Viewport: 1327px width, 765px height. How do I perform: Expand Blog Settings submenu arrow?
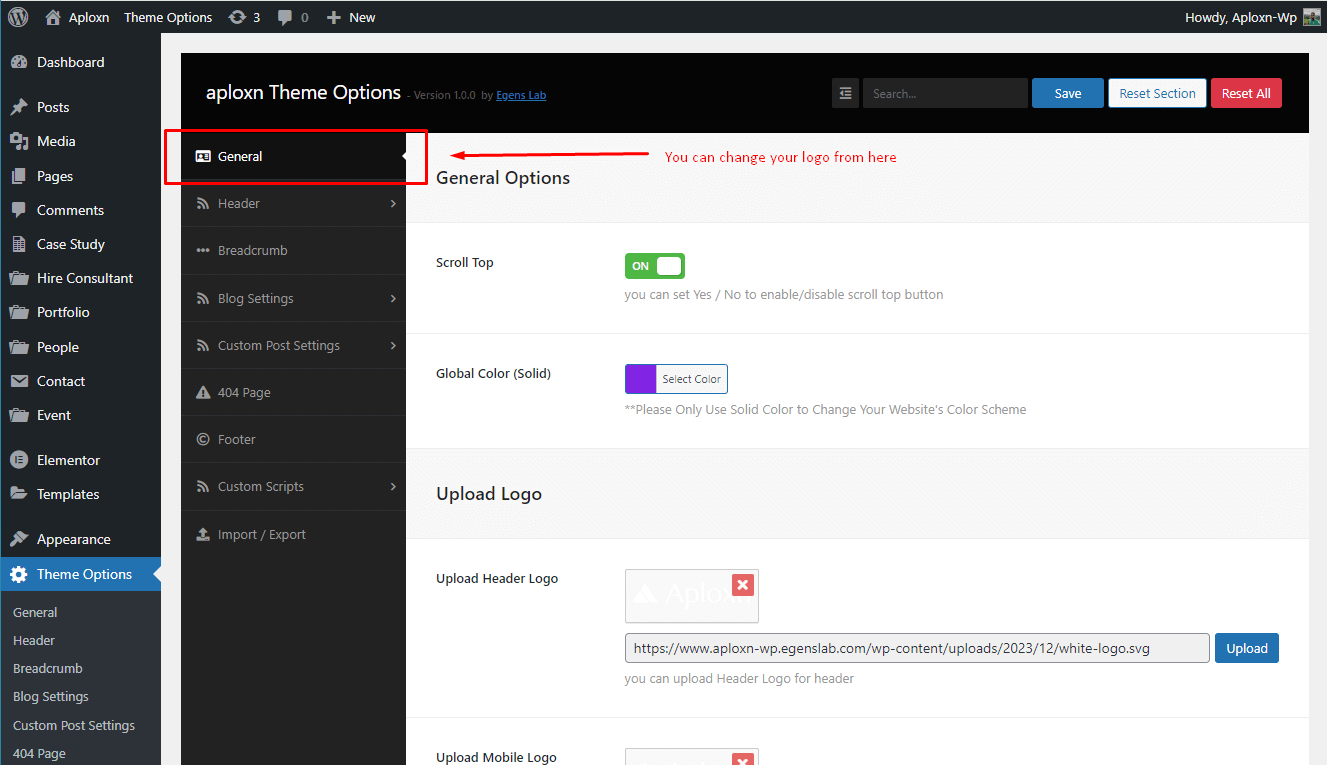click(393, 298)
